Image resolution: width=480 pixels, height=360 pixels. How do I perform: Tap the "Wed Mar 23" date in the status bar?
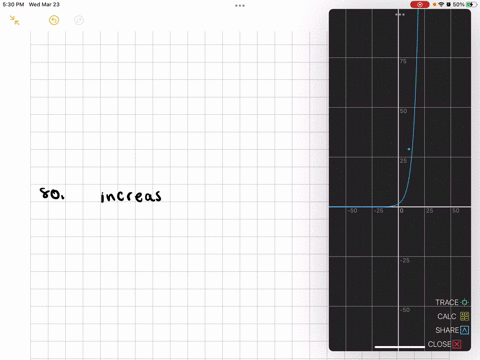tap(44, 4)
